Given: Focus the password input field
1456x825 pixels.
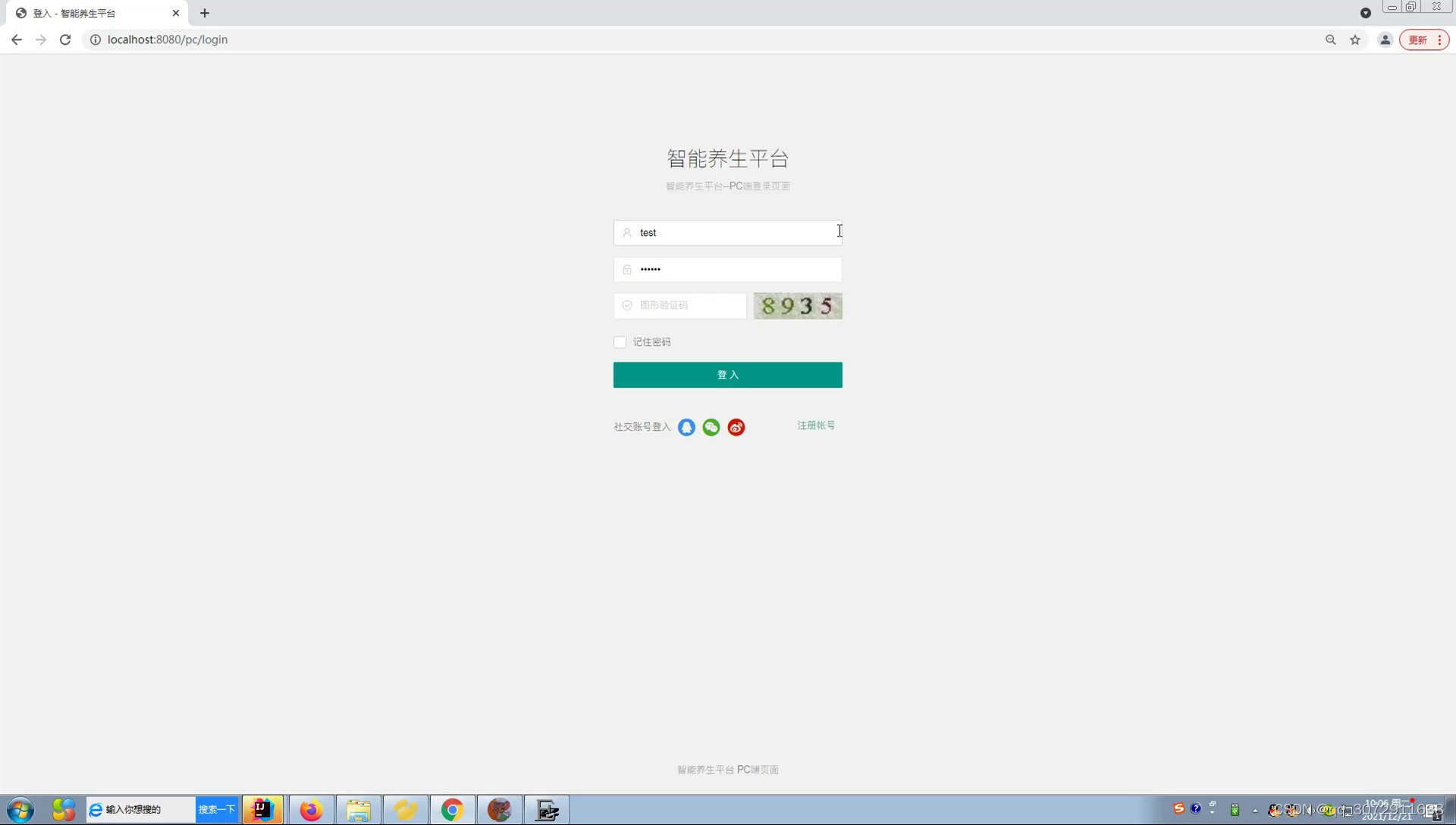Looking at the screenshot, I should coord(728,269).
